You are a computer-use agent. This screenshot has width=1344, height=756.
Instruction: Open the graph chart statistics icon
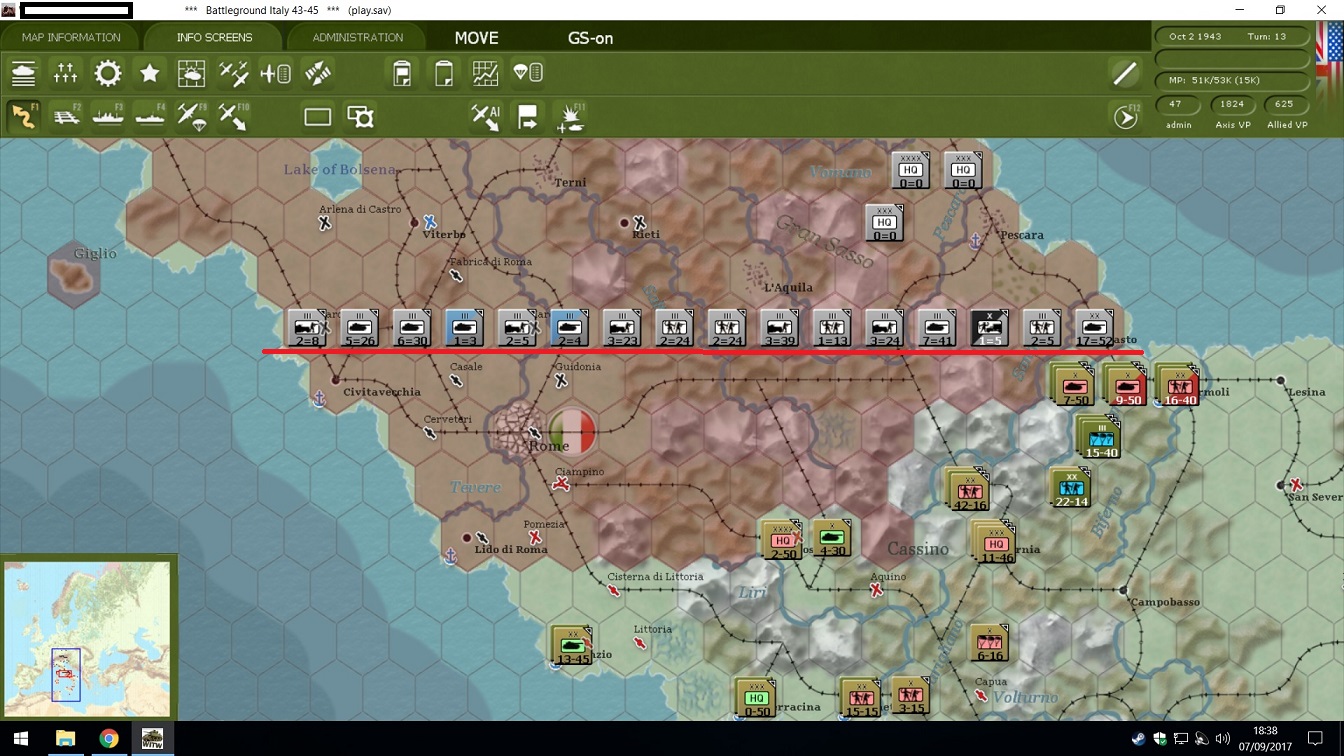486,73
